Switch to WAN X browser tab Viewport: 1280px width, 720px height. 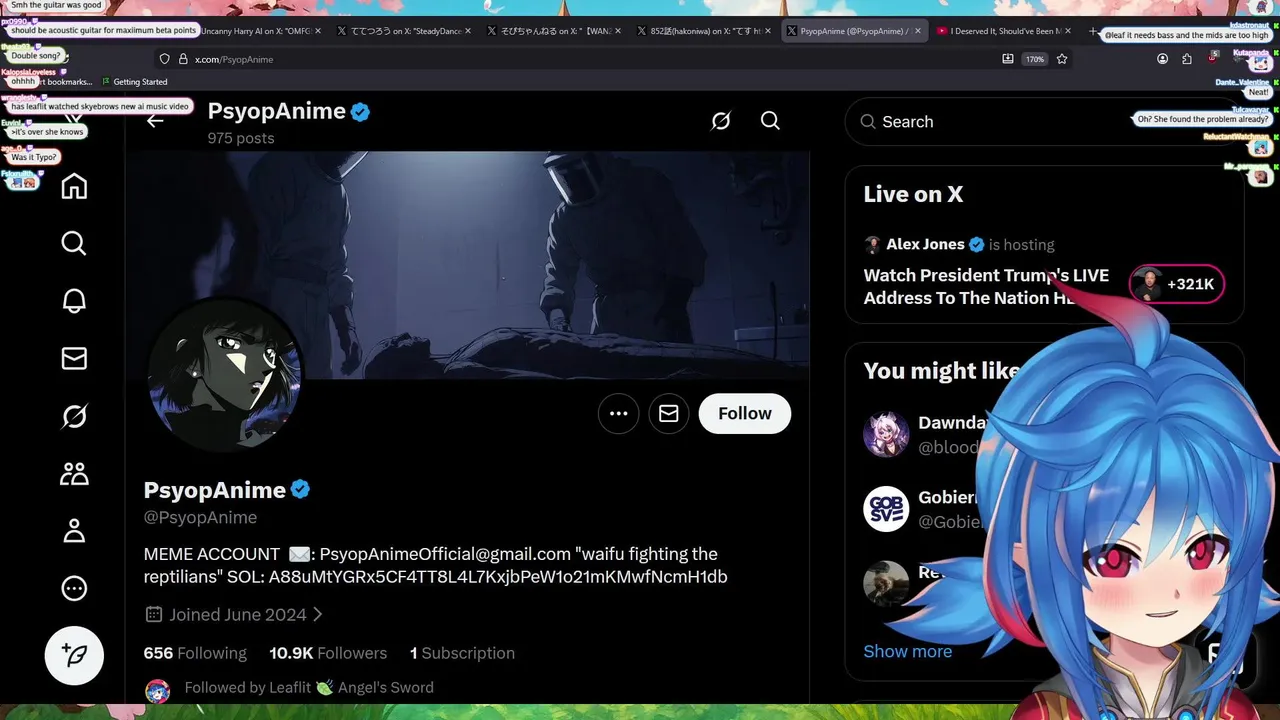[x=554, y=31]
